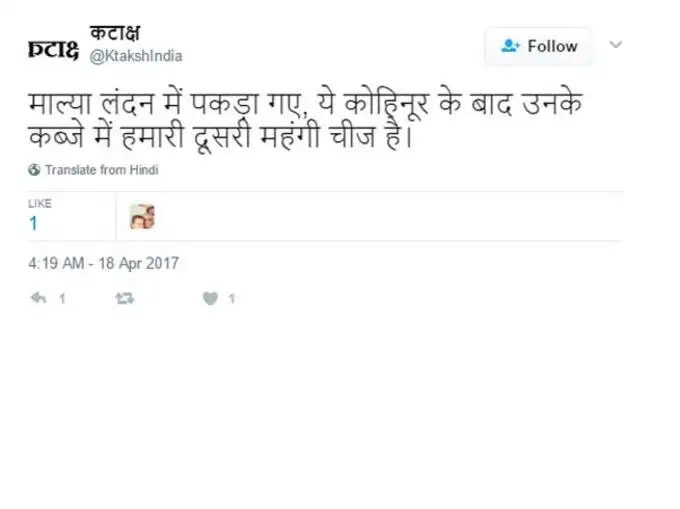
Task: Open the @KtakshIndia handle link
Action: [136, 56]
